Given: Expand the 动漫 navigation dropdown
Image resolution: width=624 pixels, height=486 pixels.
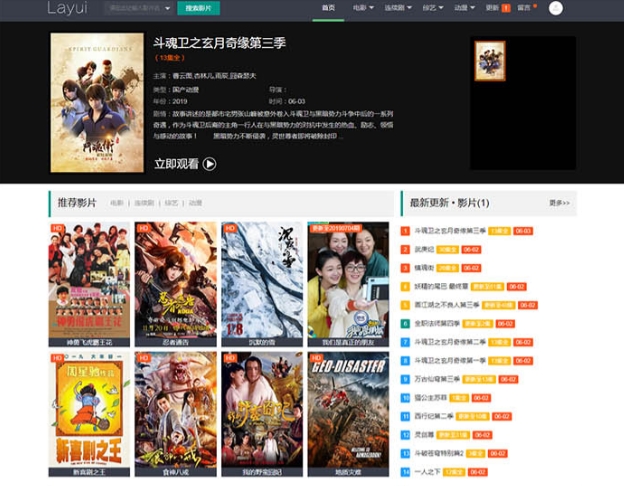Looking at the screenshot, I should 464,8.
